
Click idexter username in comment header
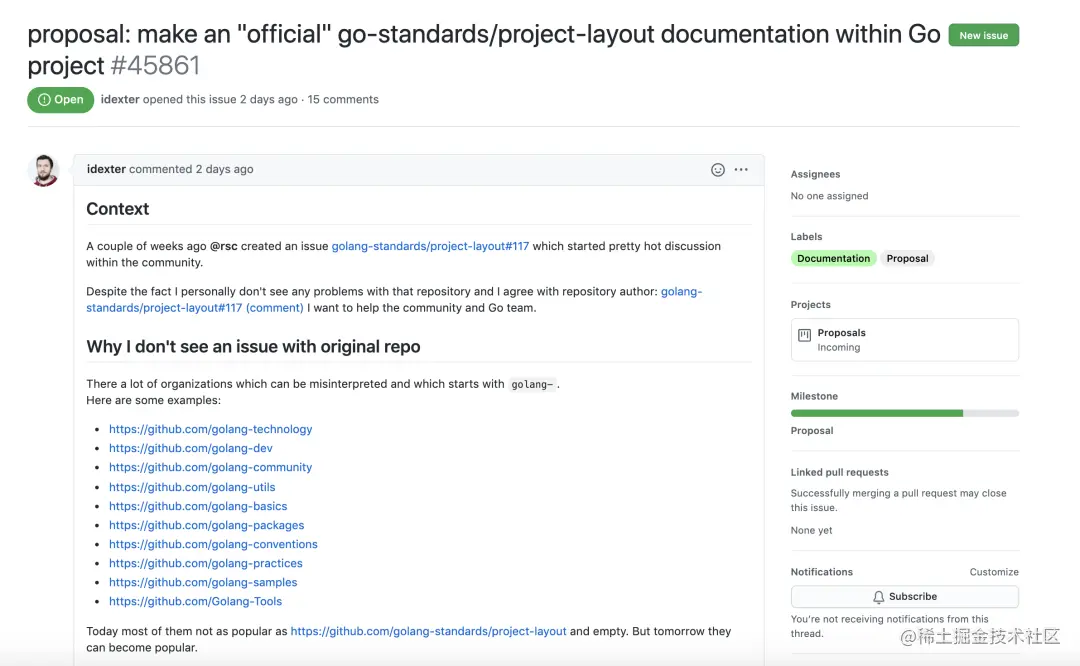106,170
